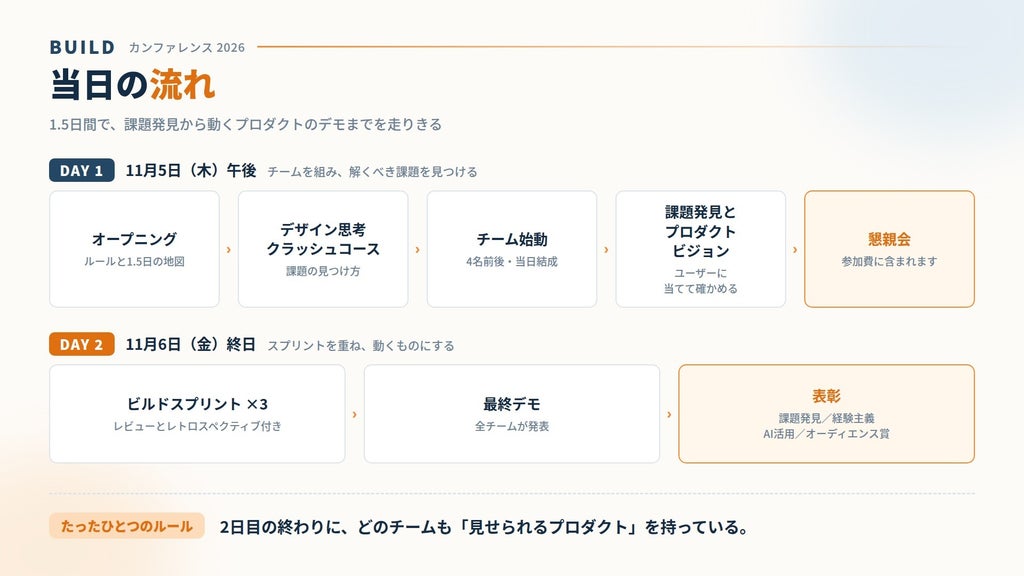Image resolution: width=1024 pixels, height=576 pixels.
Task: Click the chevron arrow before 懇親会
Action: click(795, 249)
